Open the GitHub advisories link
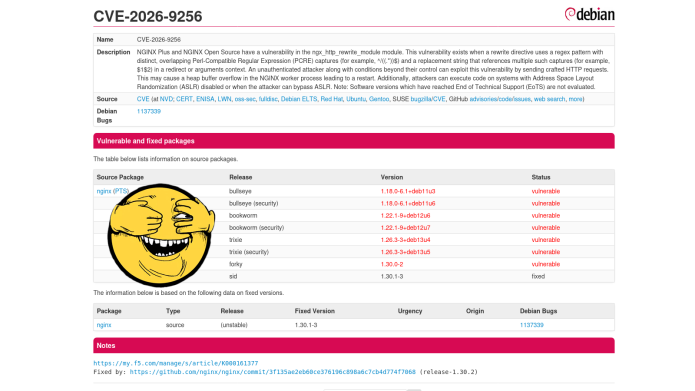Screen dimensions: 695x391 coord(482,99)
